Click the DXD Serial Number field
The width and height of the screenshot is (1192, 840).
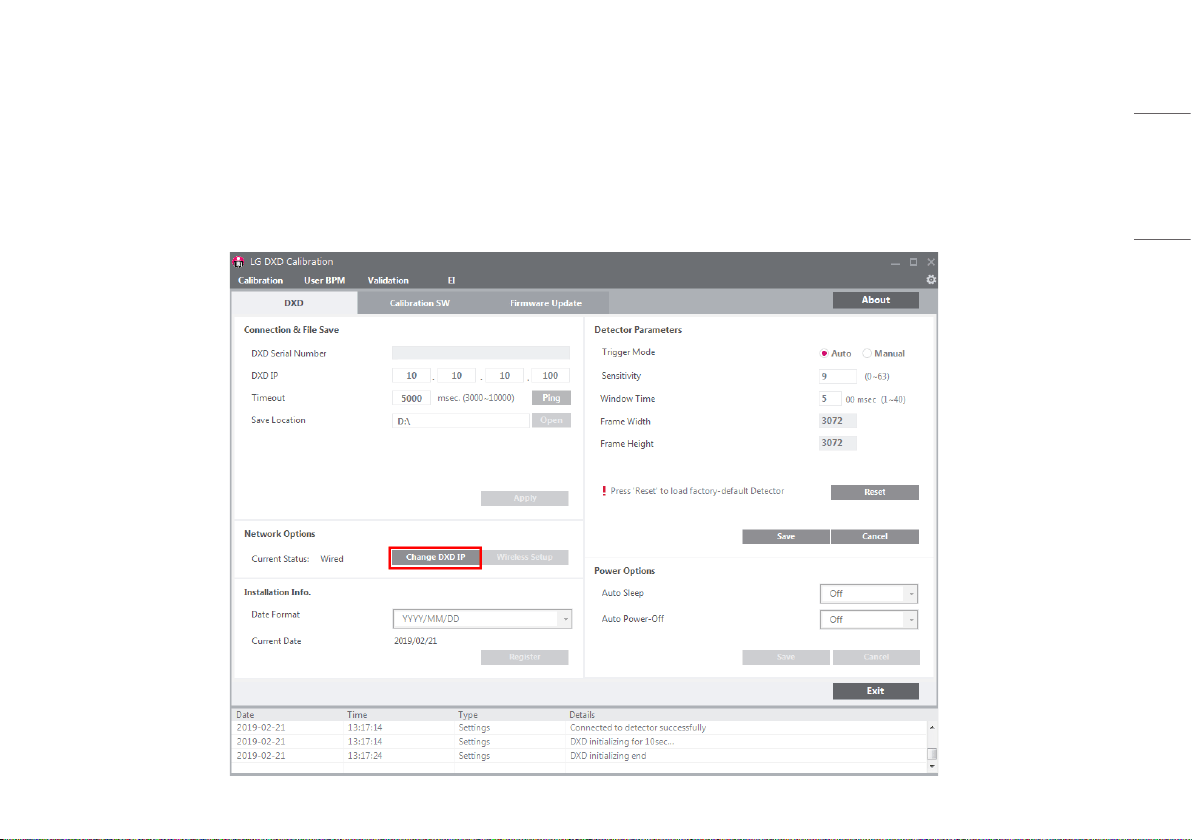(480, 353)
